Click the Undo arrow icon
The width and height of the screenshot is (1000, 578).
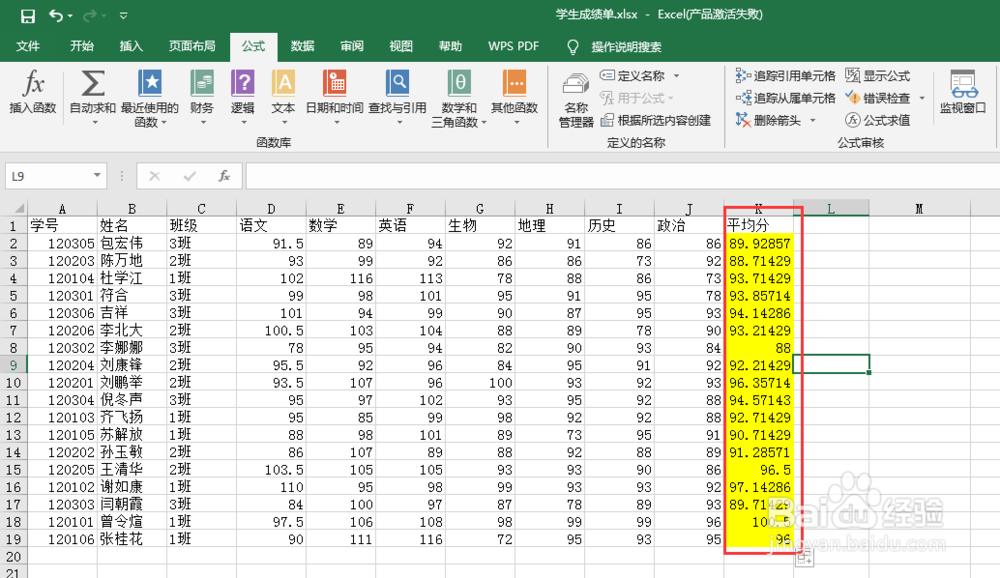click(56, 15)
